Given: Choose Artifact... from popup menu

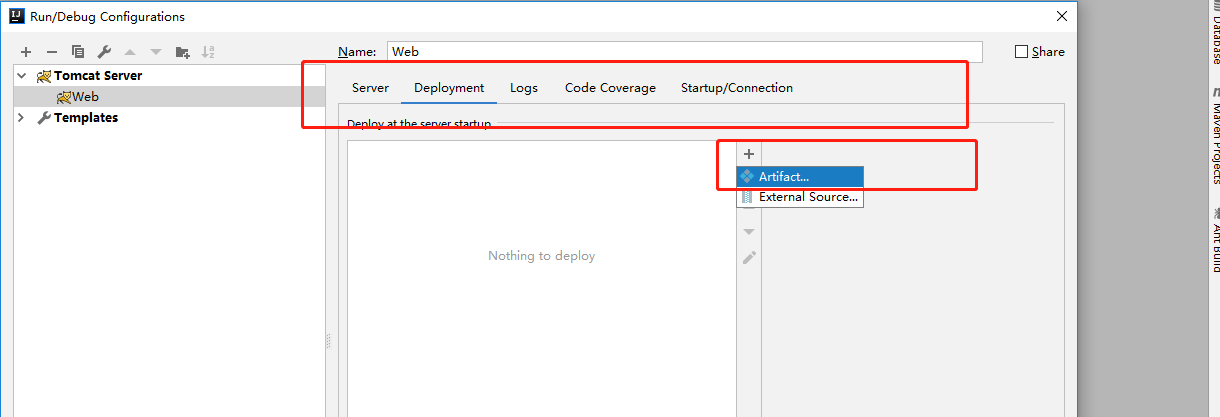Looking at the screenshot, I should [800, 177].
